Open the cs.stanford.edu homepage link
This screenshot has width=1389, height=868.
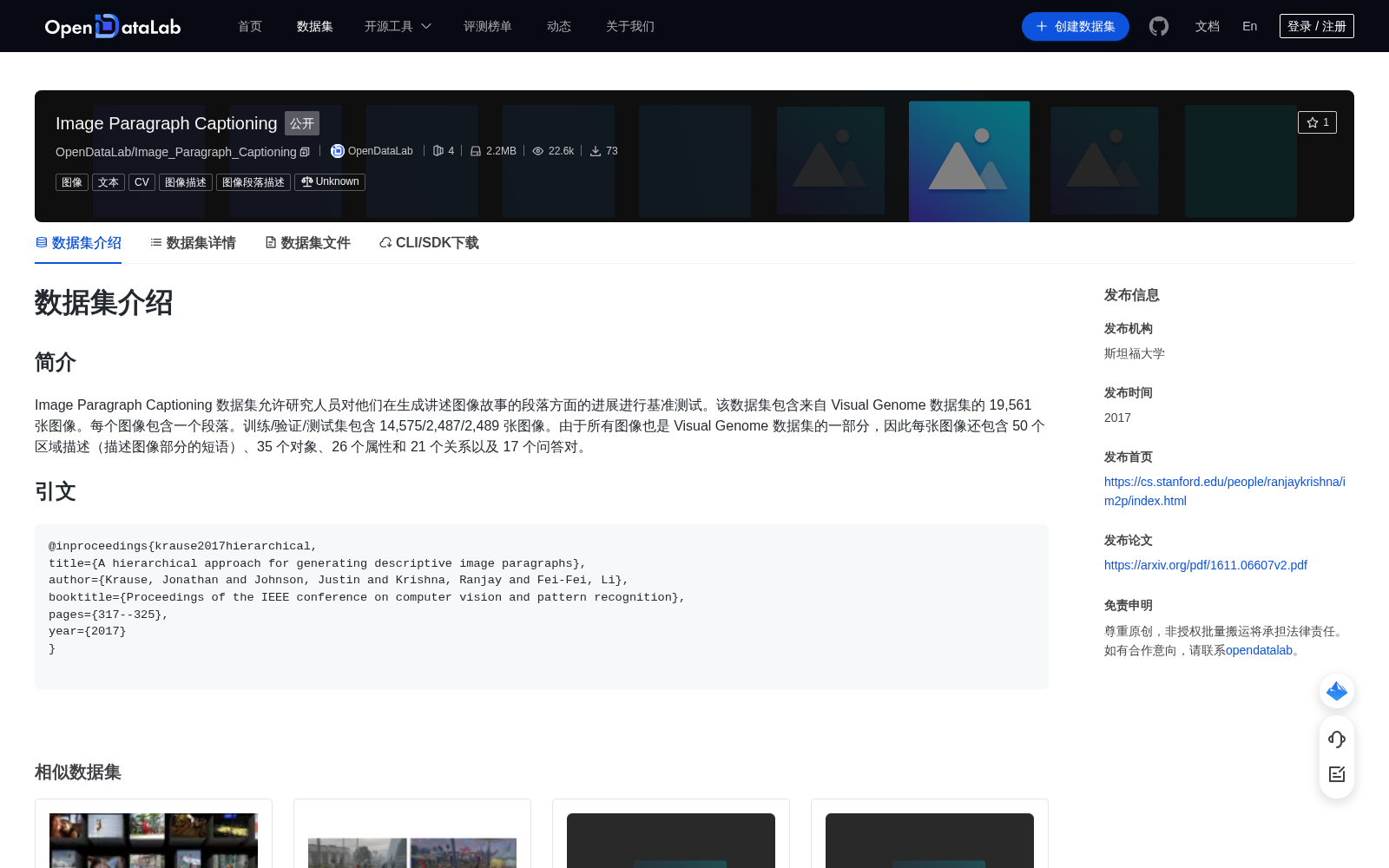[x=1225, y=491]
